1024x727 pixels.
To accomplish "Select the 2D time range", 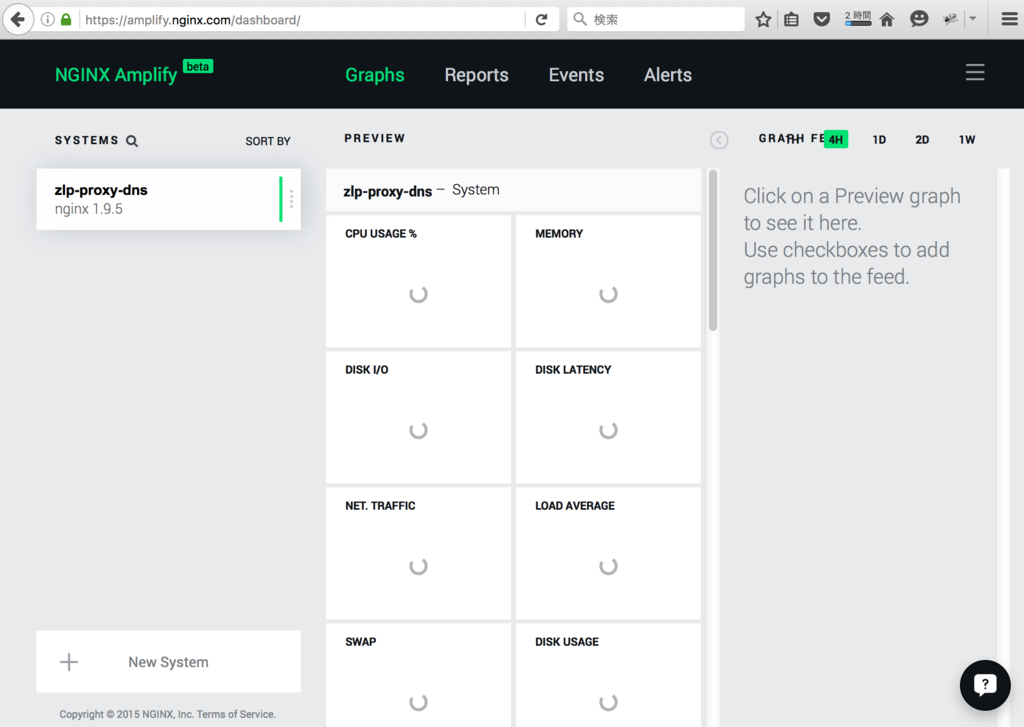I will point(922,140).
